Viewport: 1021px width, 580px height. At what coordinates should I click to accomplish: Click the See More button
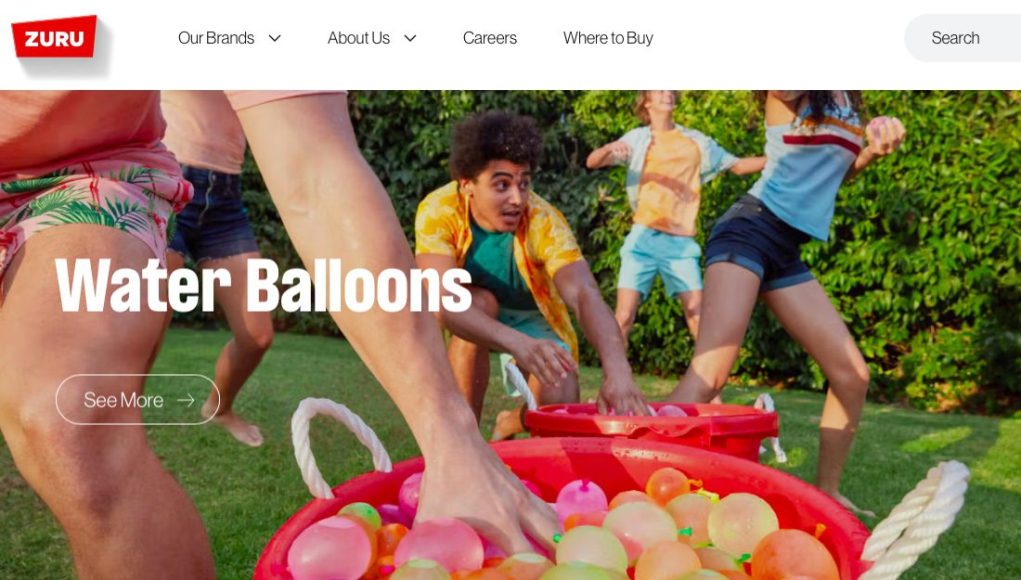(137, 400)
